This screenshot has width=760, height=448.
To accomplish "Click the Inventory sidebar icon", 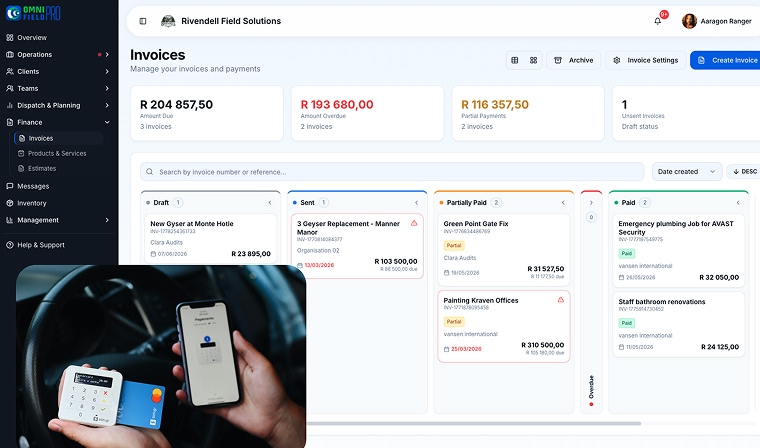I will [x=9, y=203].
